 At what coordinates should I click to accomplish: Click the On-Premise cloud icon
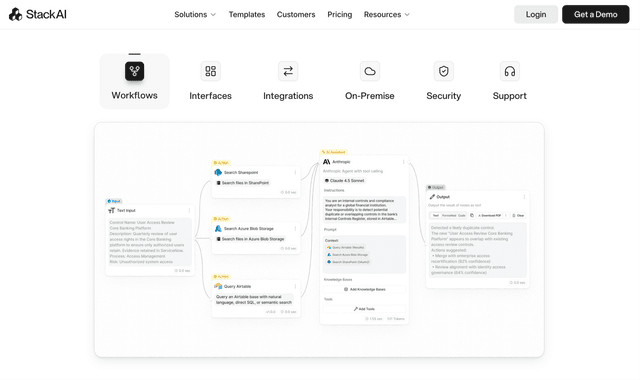tap(370, 71)
